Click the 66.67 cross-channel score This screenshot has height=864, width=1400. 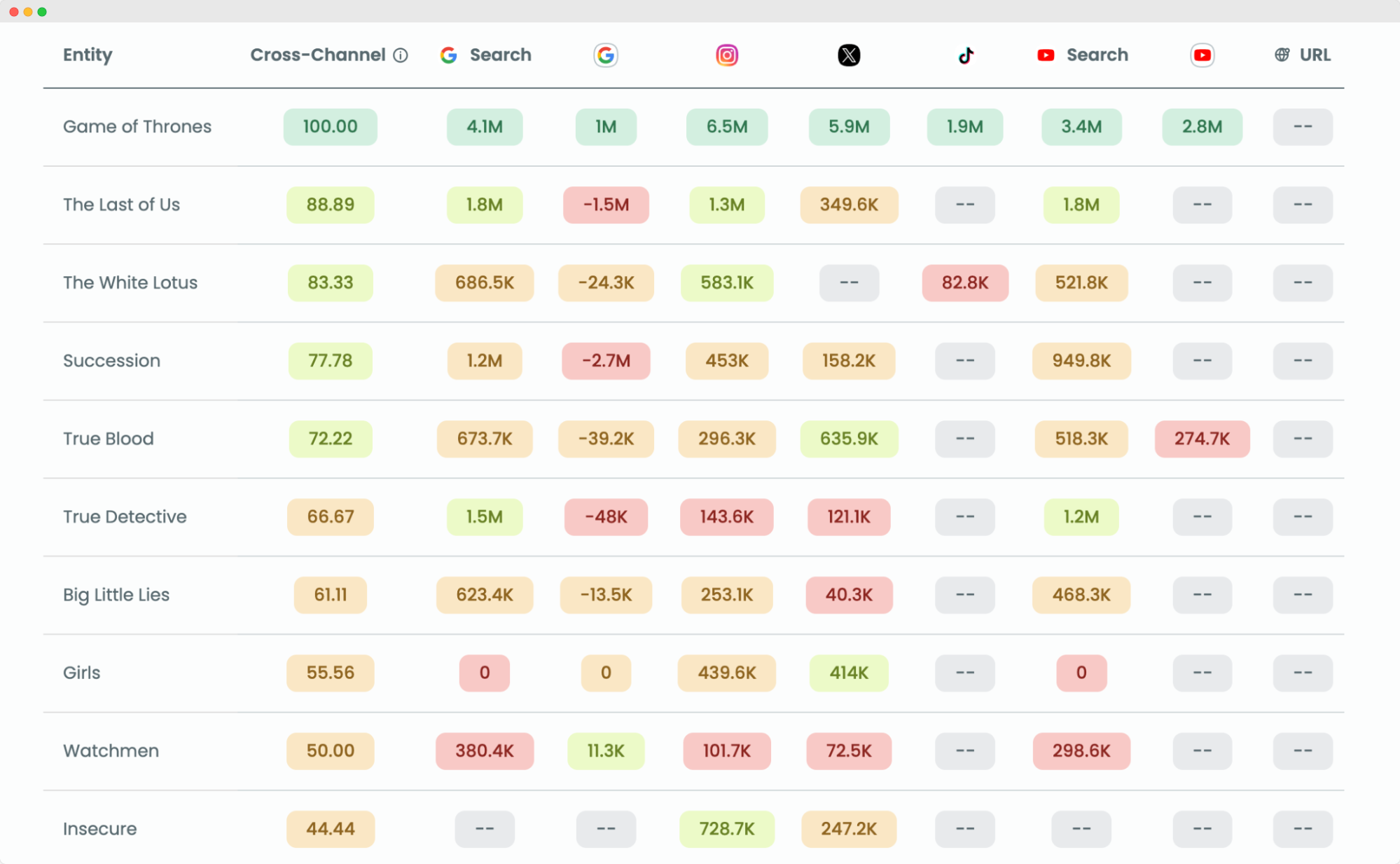click(331, 516)
